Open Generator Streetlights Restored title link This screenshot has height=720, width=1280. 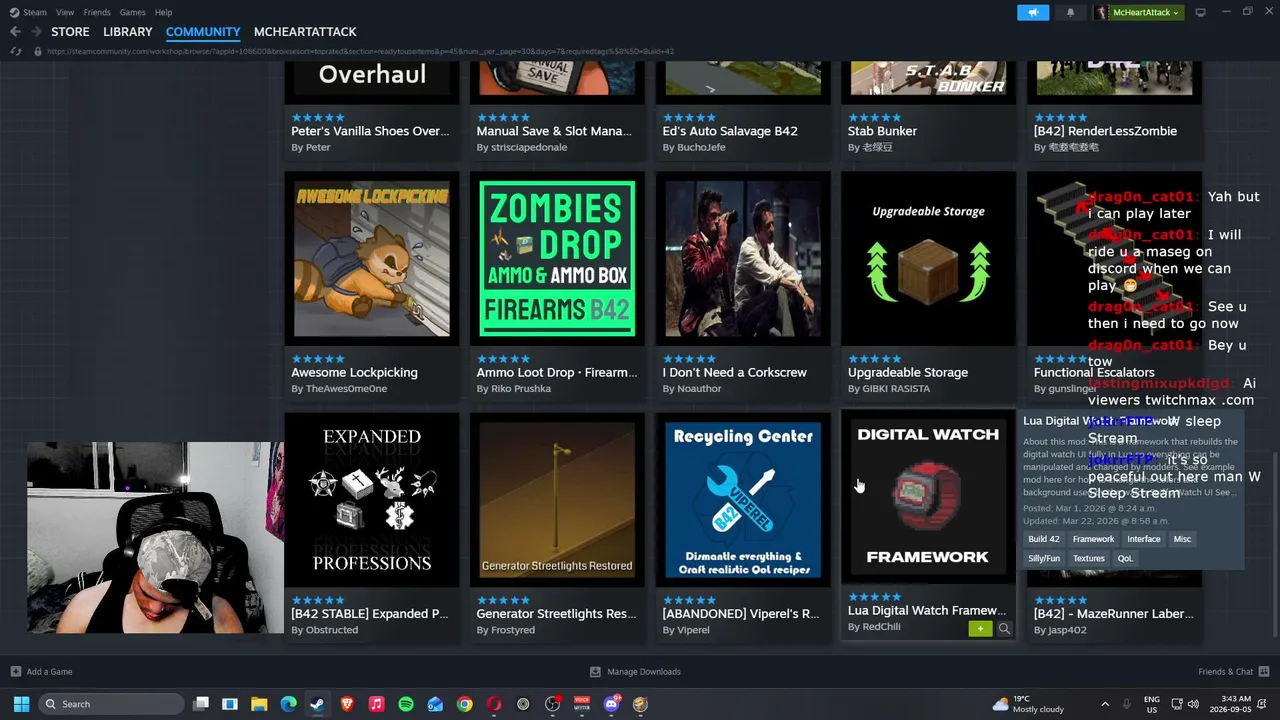[x=556, y=614]
